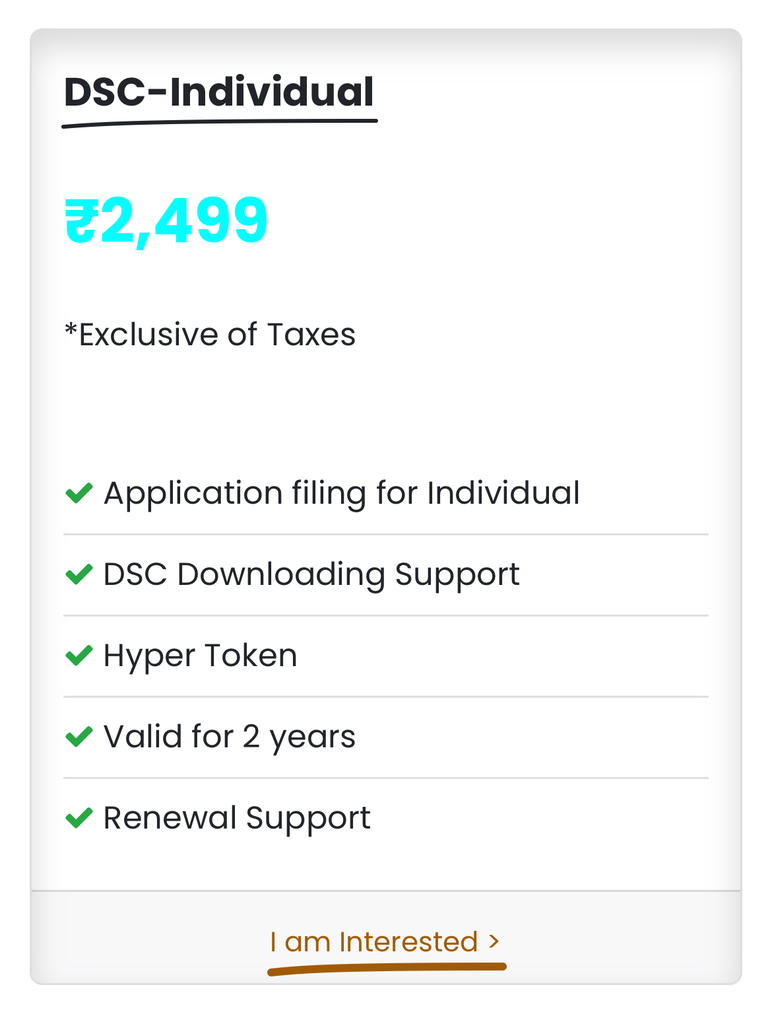Click the checkmark beside Application filing for Individual
Screen dimensions: 772x1024
(x=78, y=493)
